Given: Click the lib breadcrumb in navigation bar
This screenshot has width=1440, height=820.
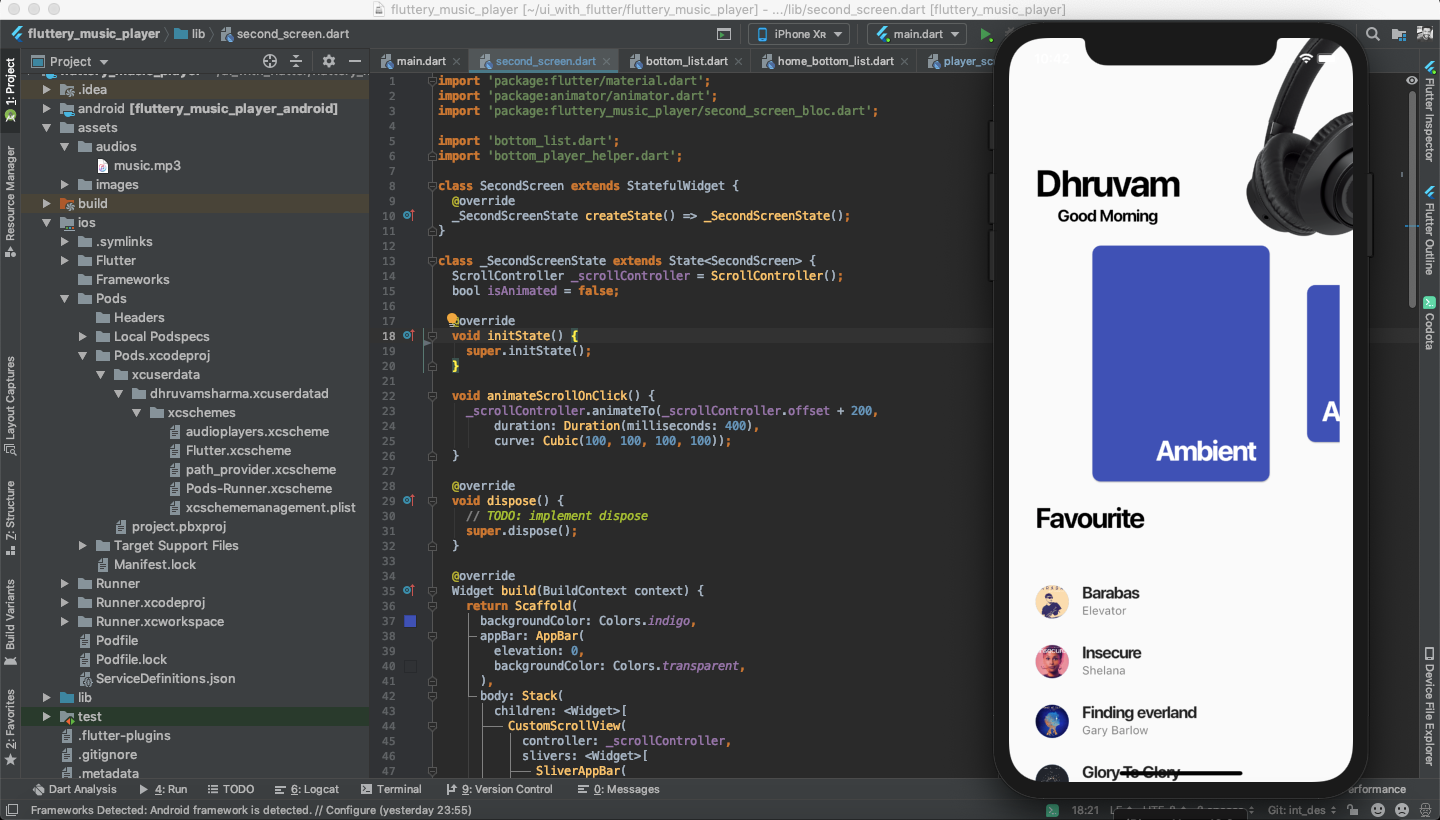Looking at the screenshot, I should click(x=189, y=34).
